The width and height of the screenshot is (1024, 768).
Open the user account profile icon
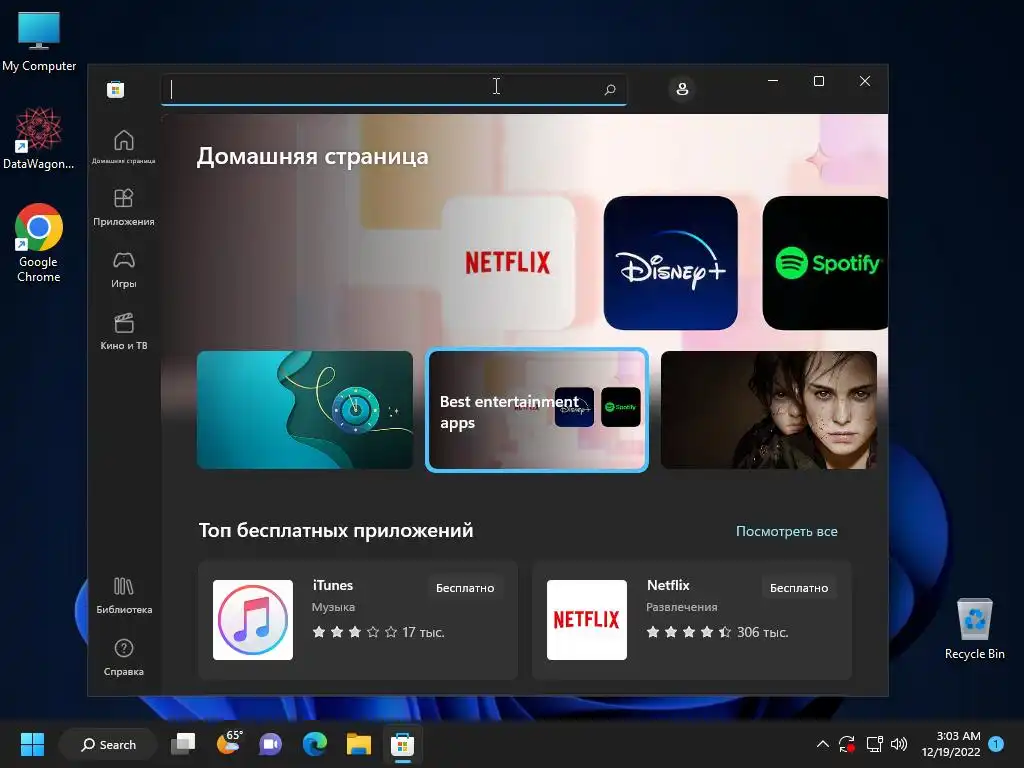(682, 89)
